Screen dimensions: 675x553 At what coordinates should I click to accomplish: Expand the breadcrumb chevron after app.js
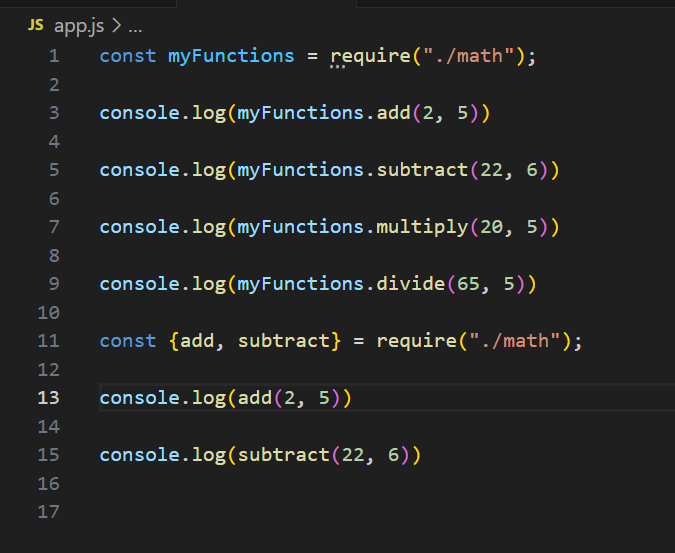pos(116,26)
